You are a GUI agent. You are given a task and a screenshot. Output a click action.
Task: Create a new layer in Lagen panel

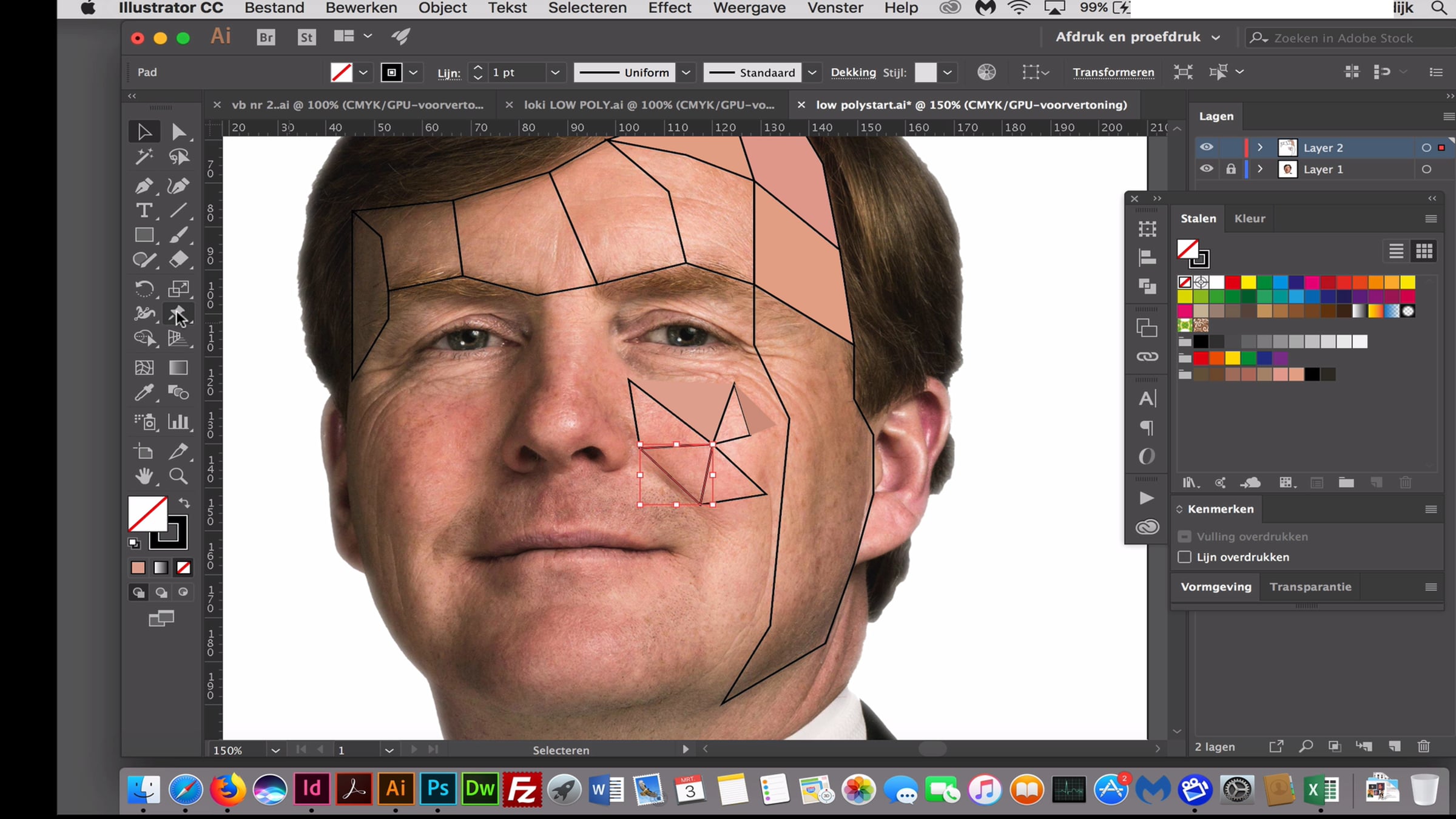point(1395,747)
